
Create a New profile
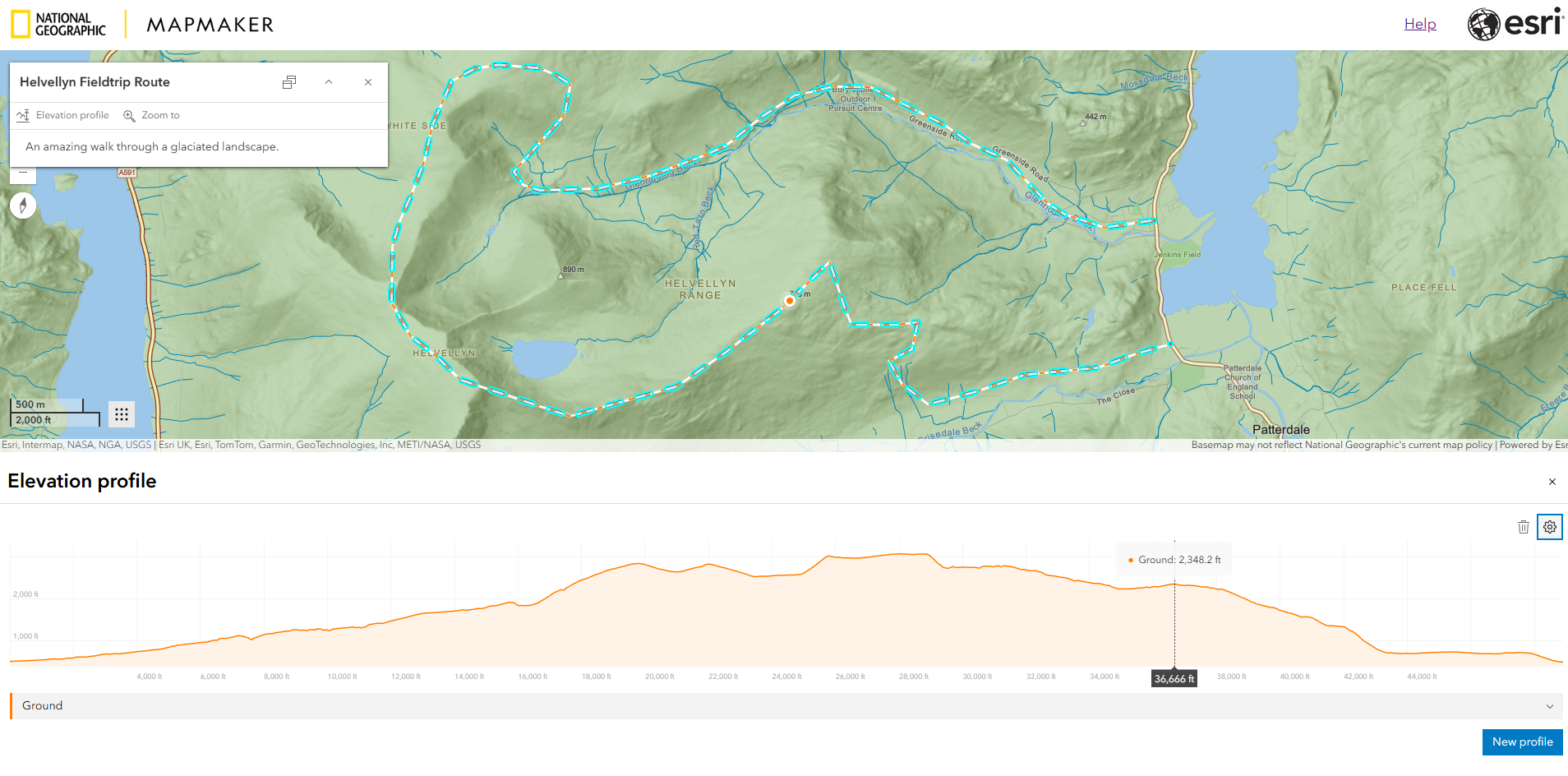click(1521, 741)
